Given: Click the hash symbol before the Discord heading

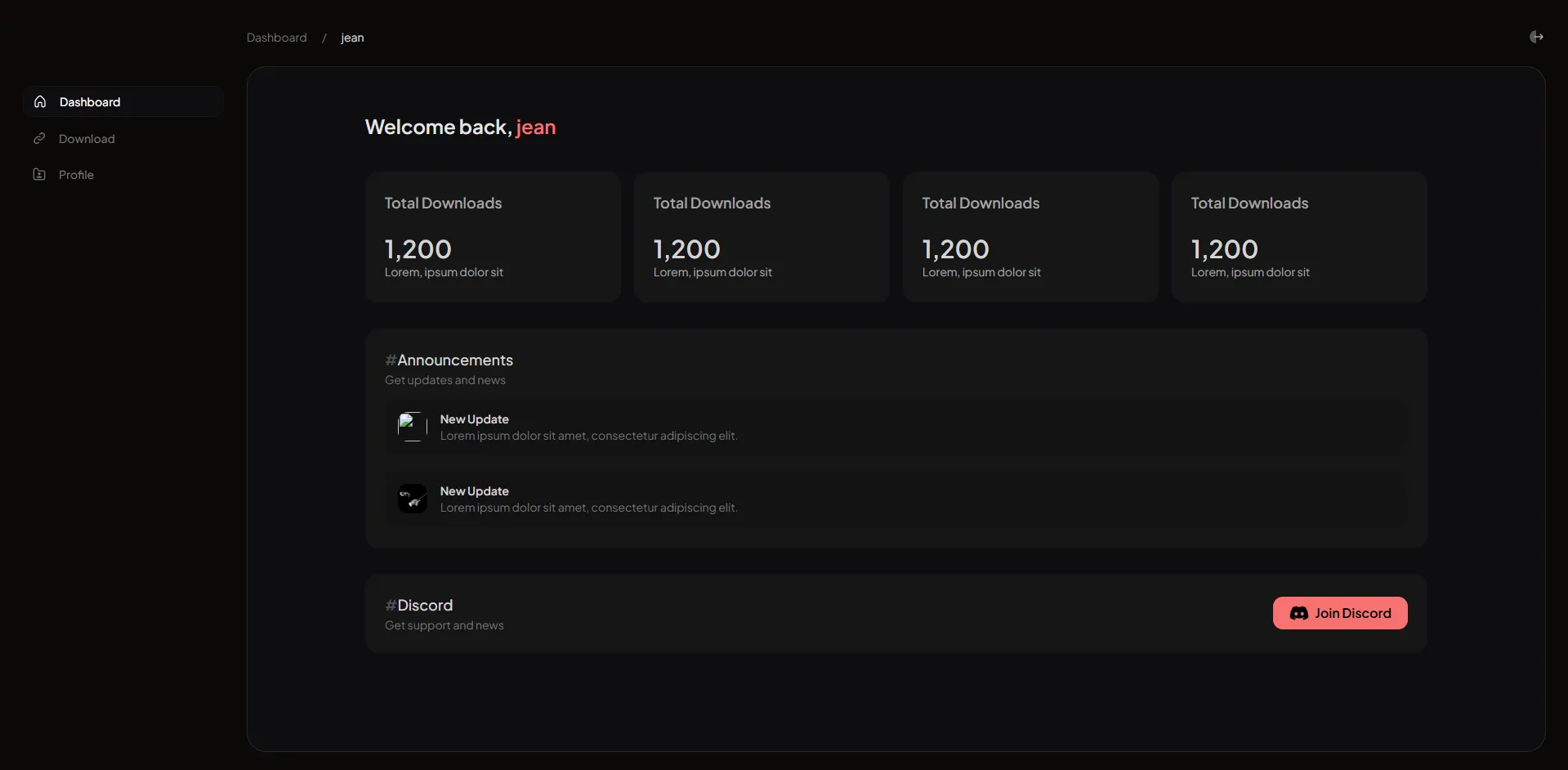Looking at the screenshot, I should point(390,606).
